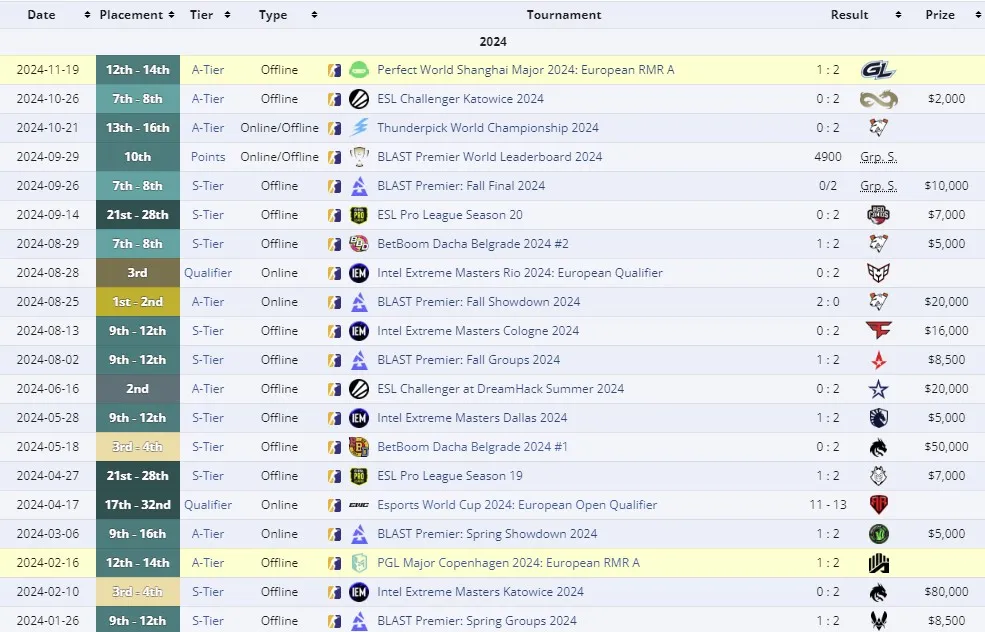Open BLAST Premier: Spring Showdown 2024 link
The image size is (985, 632).
pos(487,533)
